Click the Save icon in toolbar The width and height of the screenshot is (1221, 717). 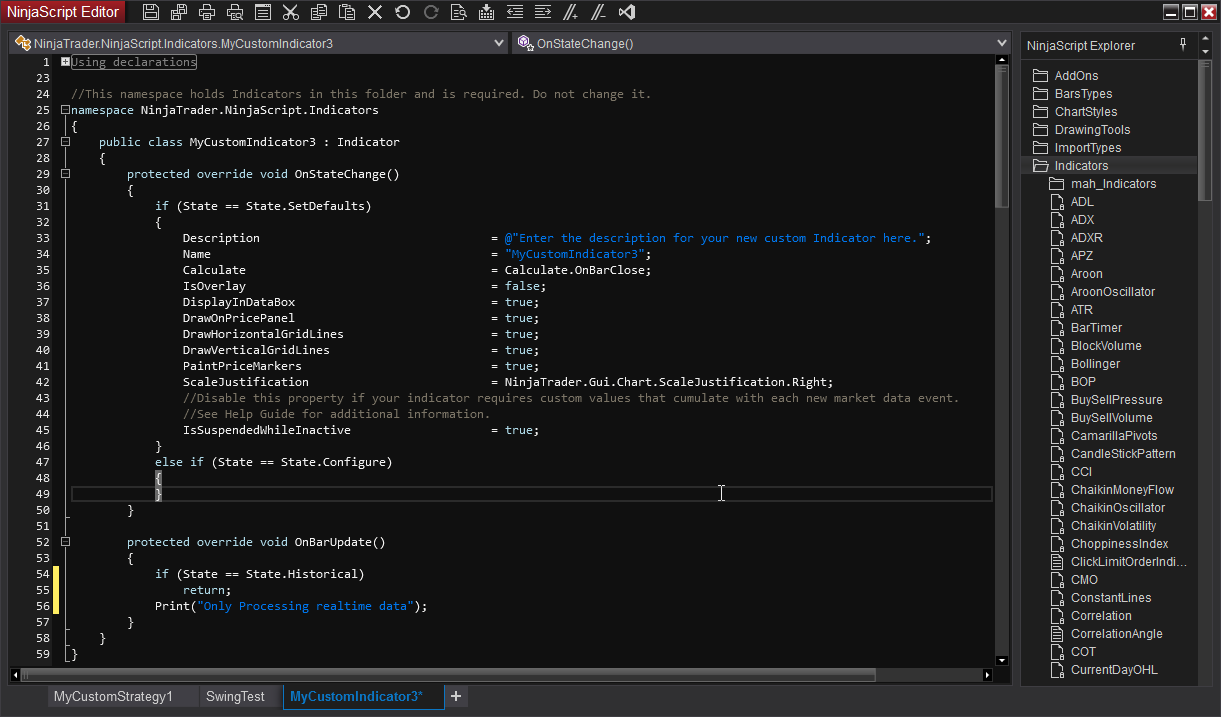click(151, 12)
